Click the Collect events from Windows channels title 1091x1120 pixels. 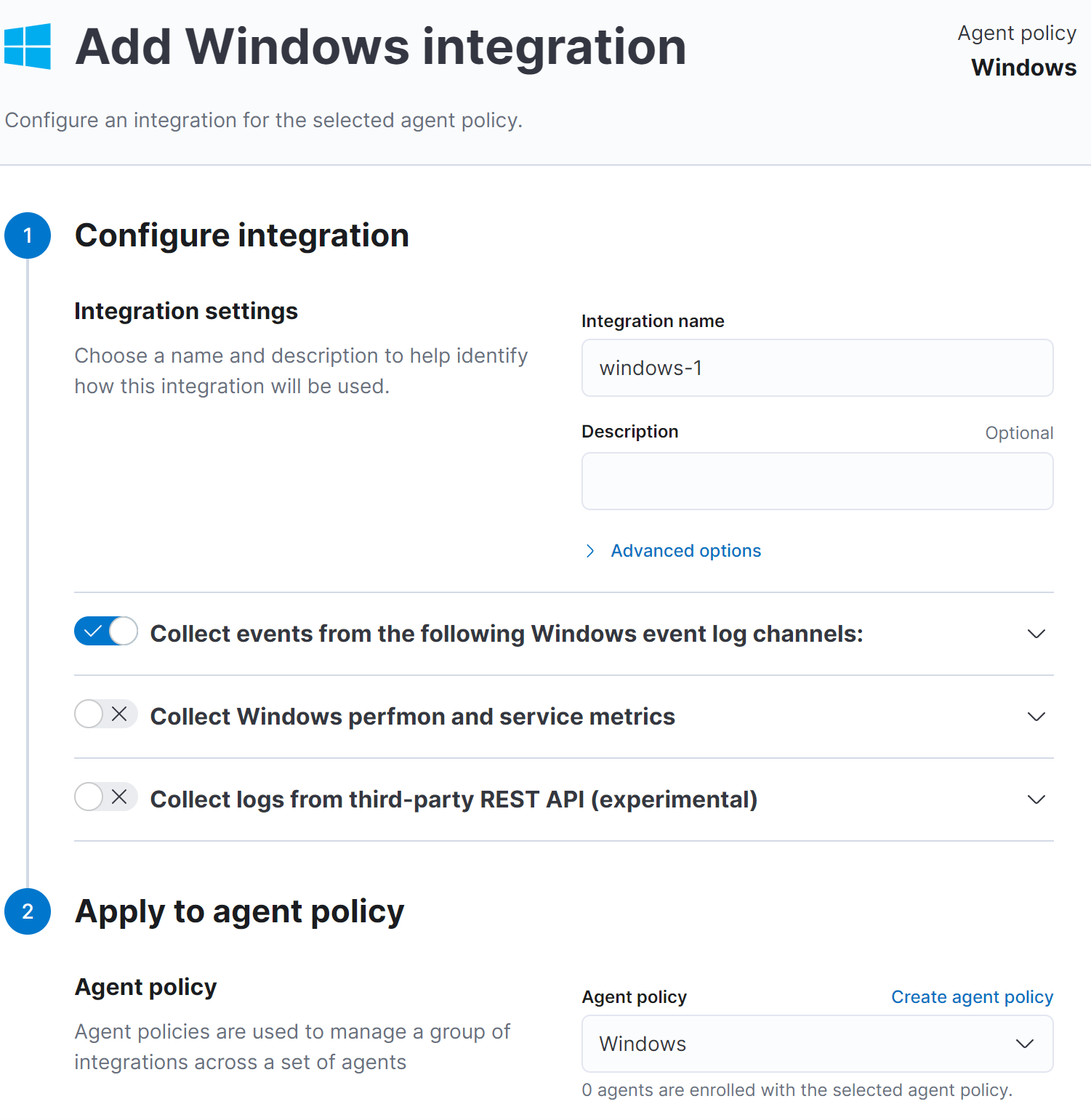tap(506, 634)
